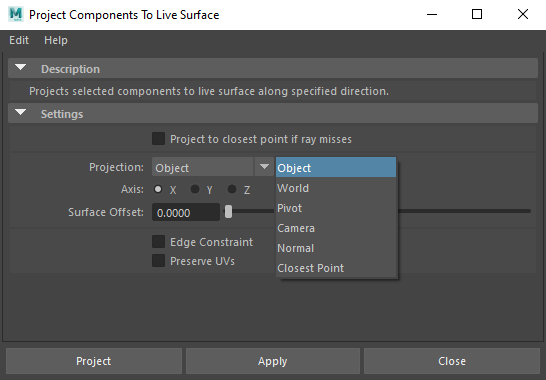
Task: Select the X axis radio button
Action: coord(158,189)
